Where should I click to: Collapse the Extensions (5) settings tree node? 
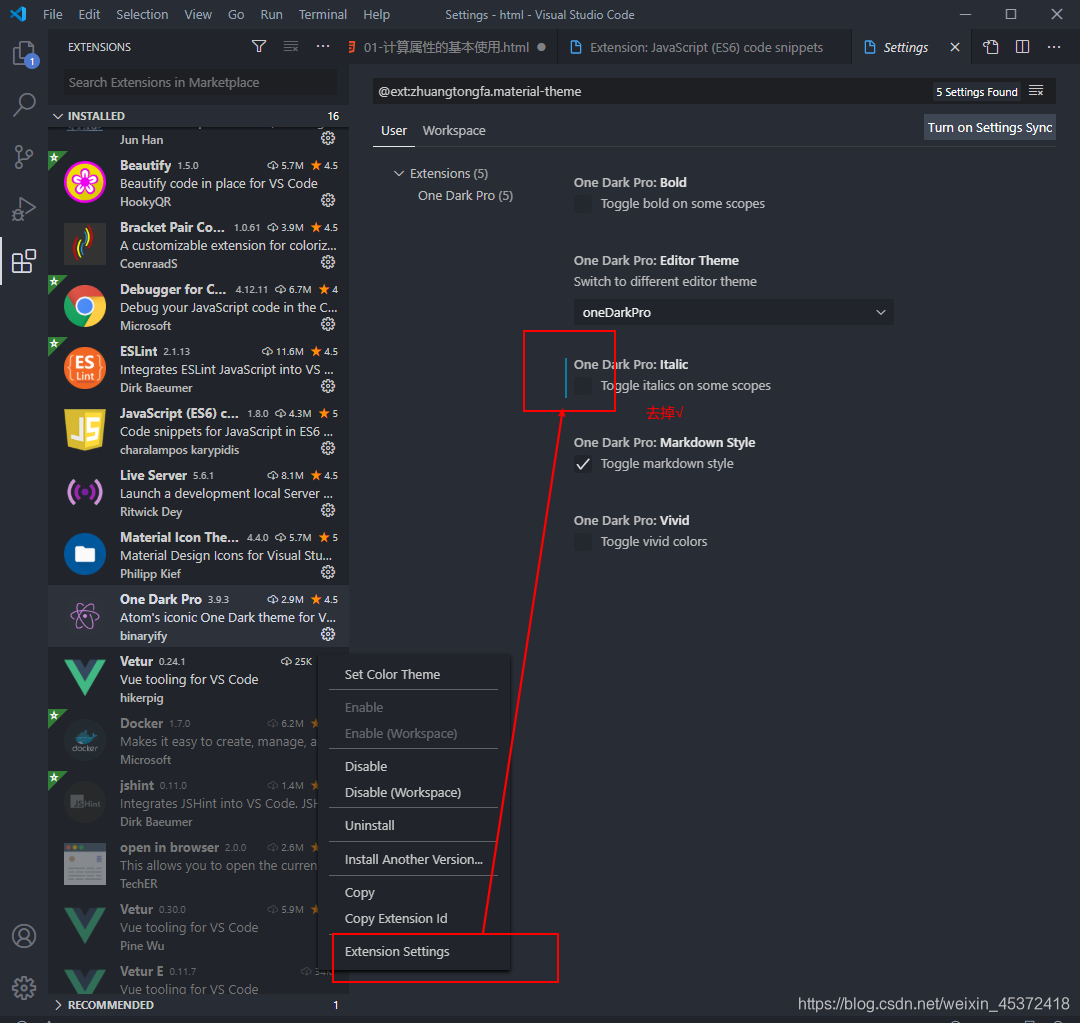(399, 174)
